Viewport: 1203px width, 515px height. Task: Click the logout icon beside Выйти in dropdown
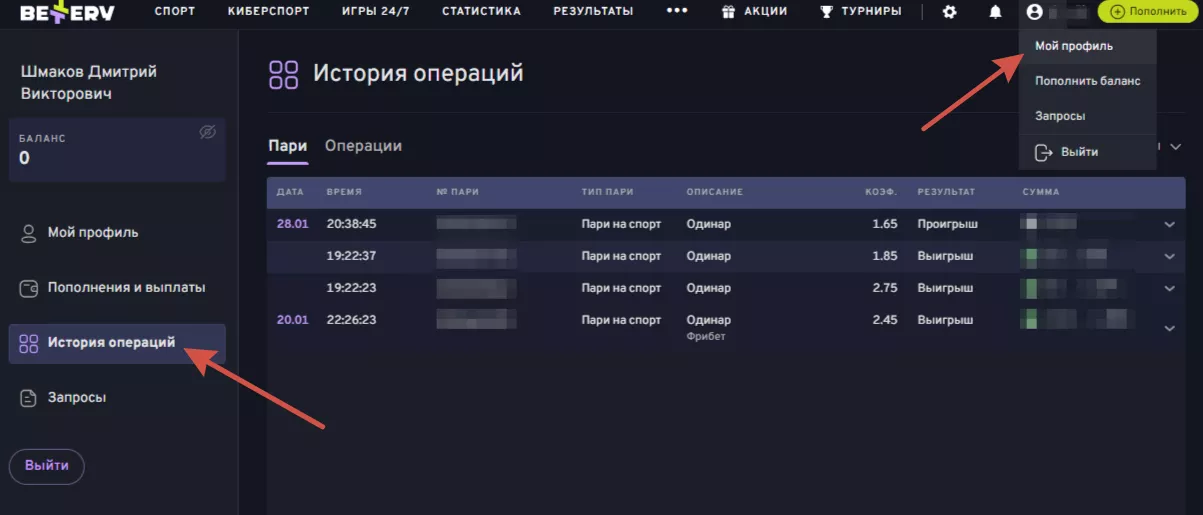tap(1043, 152)
